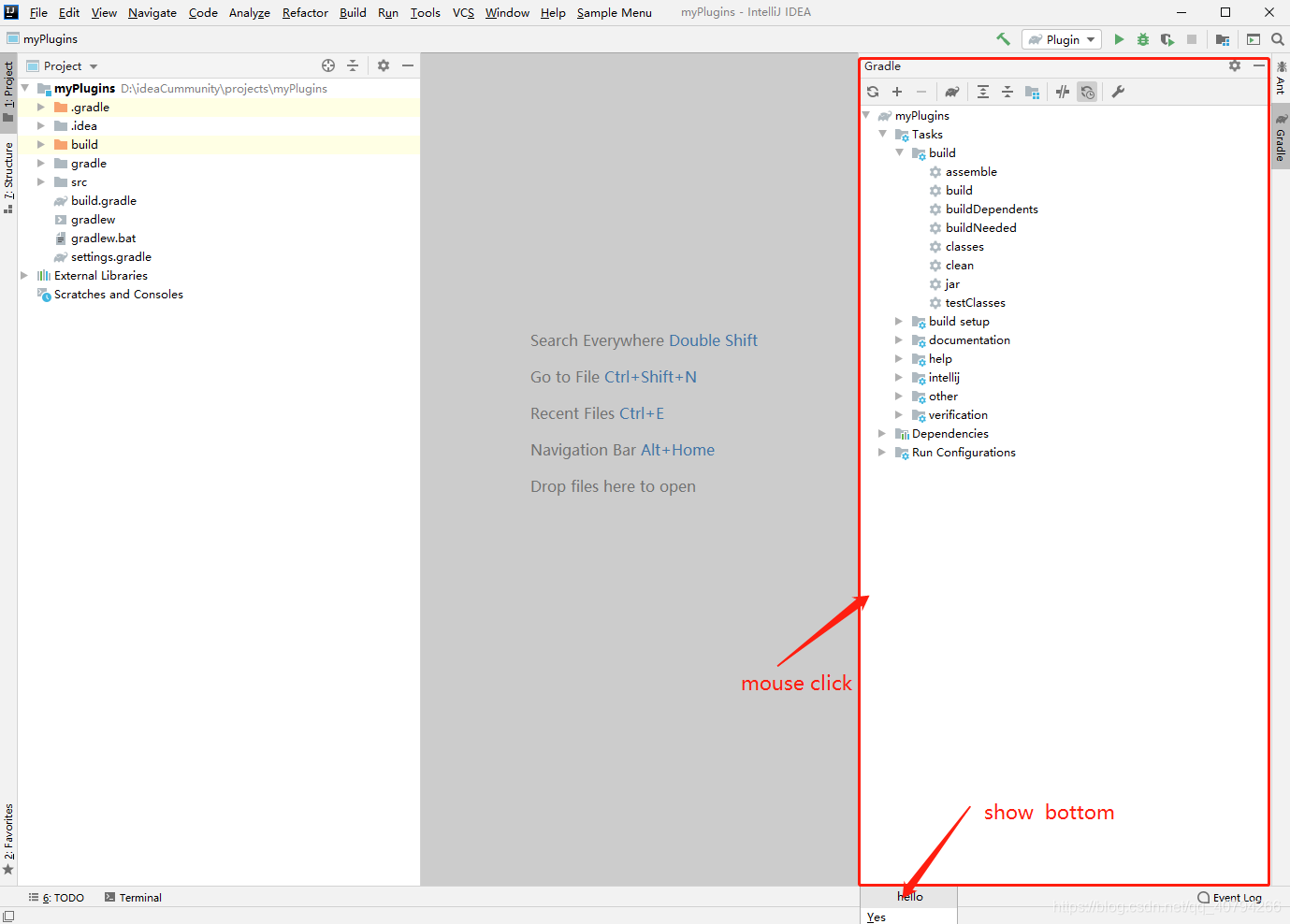Open the Structure side tab

coord(8,178)
